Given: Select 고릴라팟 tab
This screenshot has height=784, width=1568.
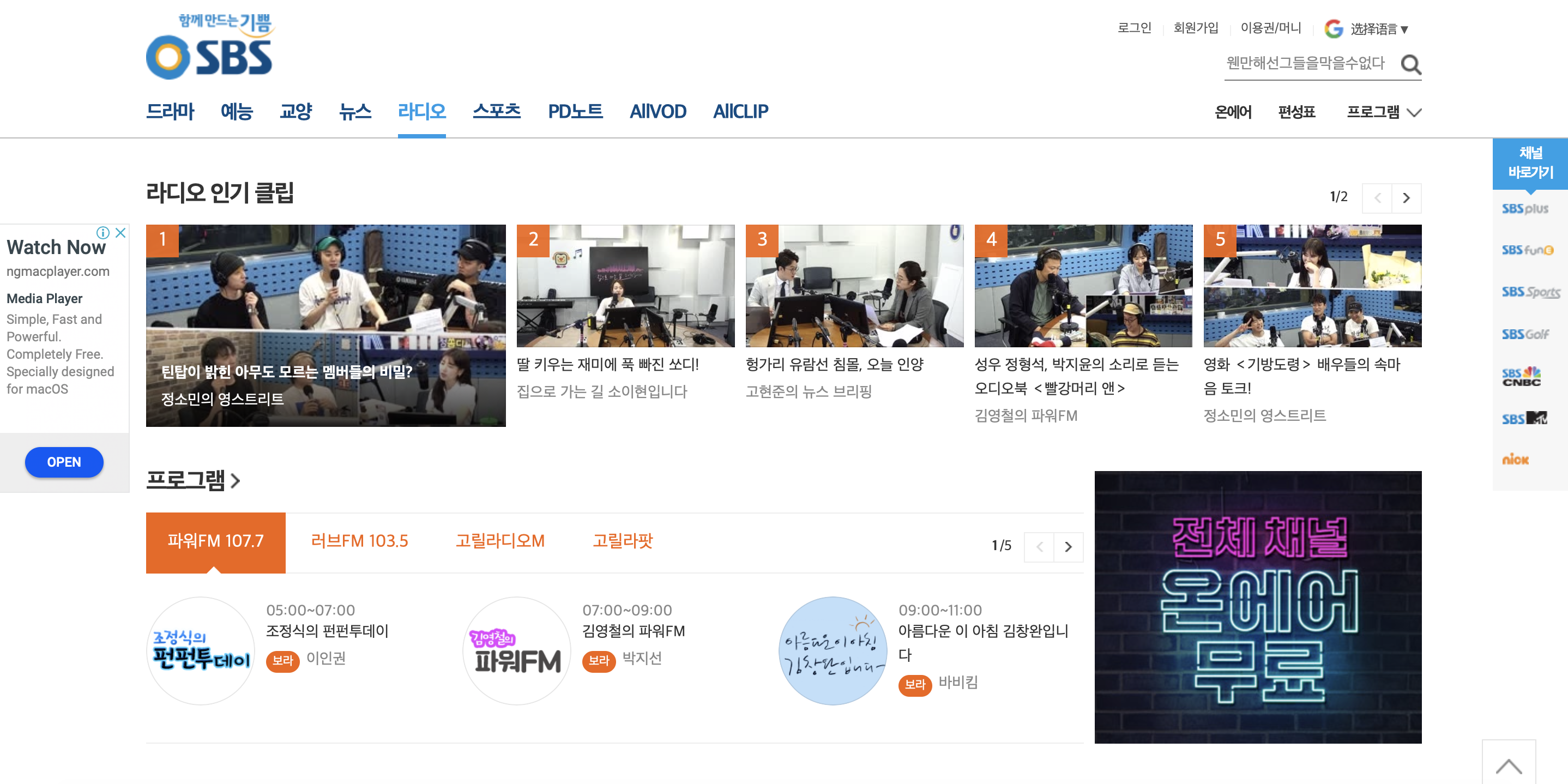Looking at the screenshot, I should pos(622,541).
